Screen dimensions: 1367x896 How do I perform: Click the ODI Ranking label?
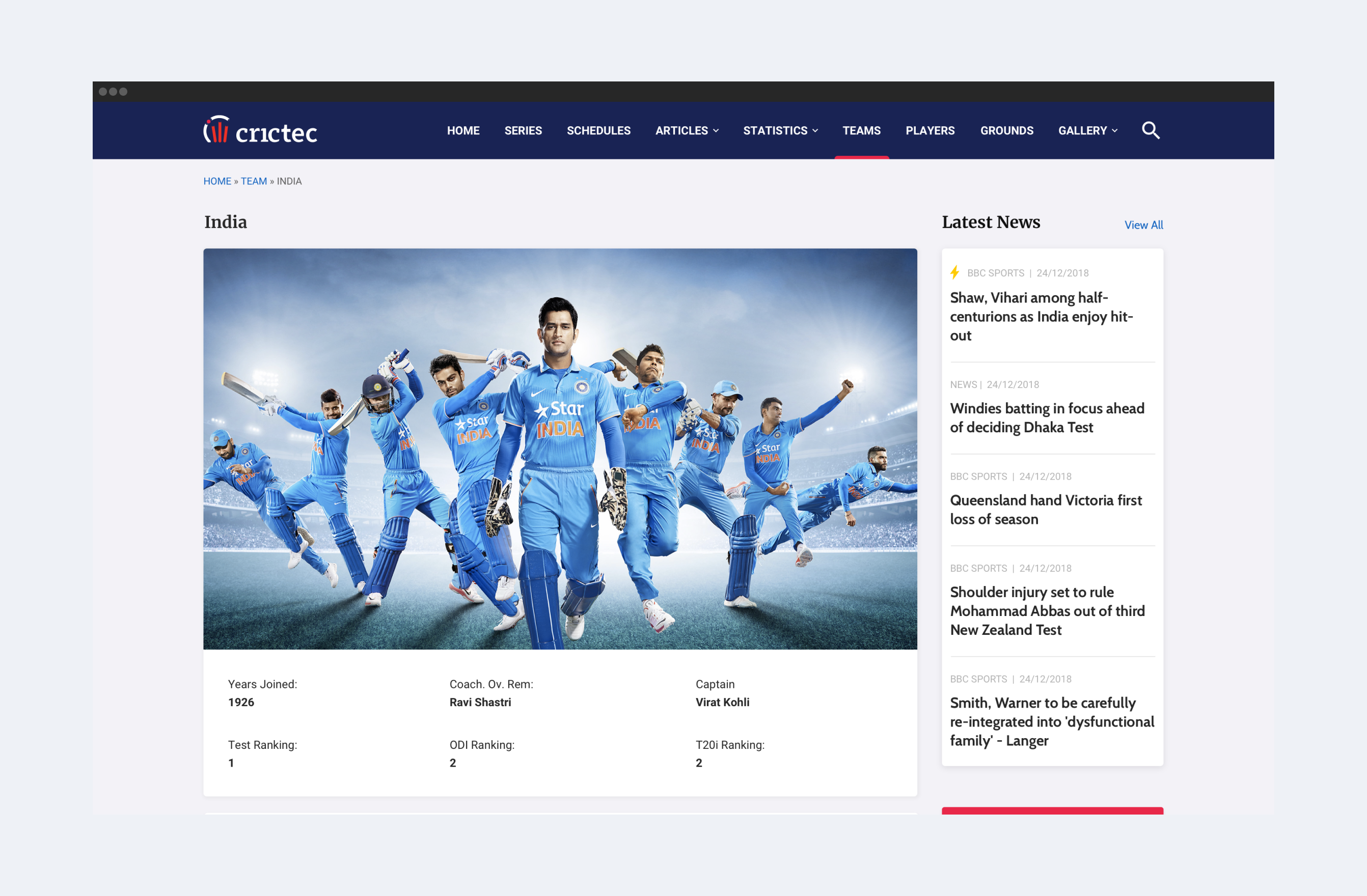[482, 745]
